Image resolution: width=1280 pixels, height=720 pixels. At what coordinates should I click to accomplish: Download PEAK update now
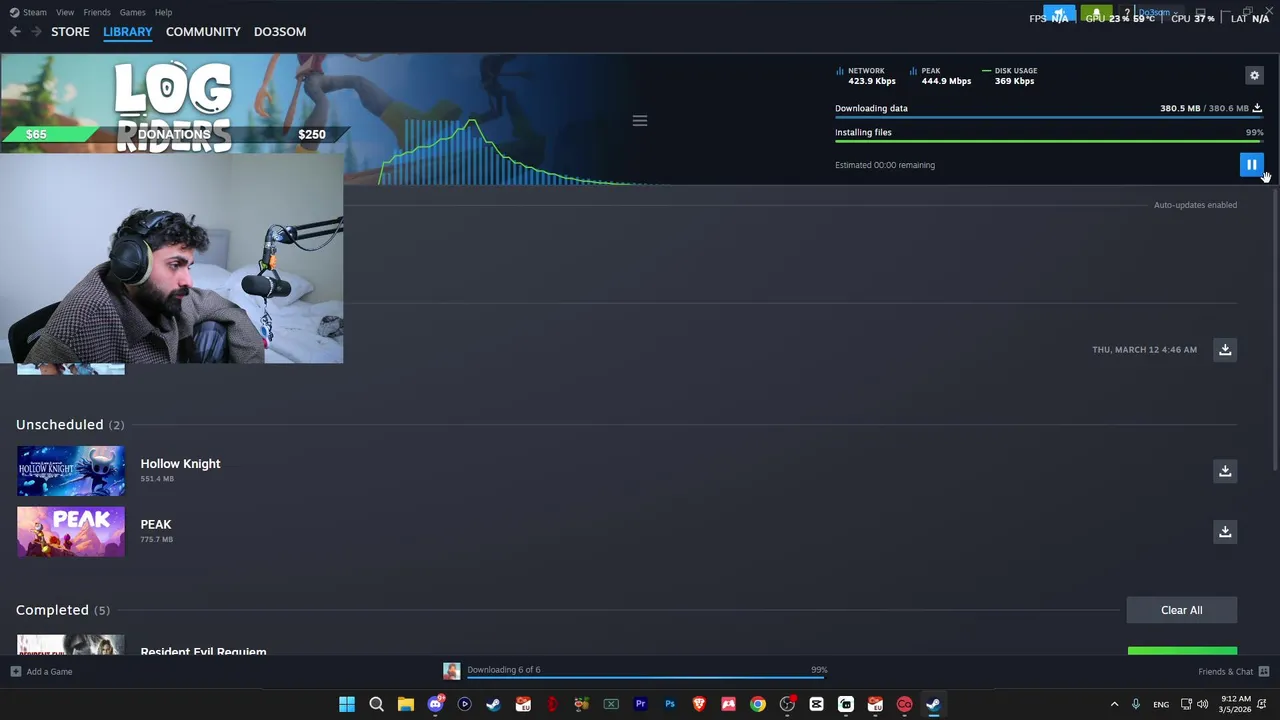point(1225,532)
